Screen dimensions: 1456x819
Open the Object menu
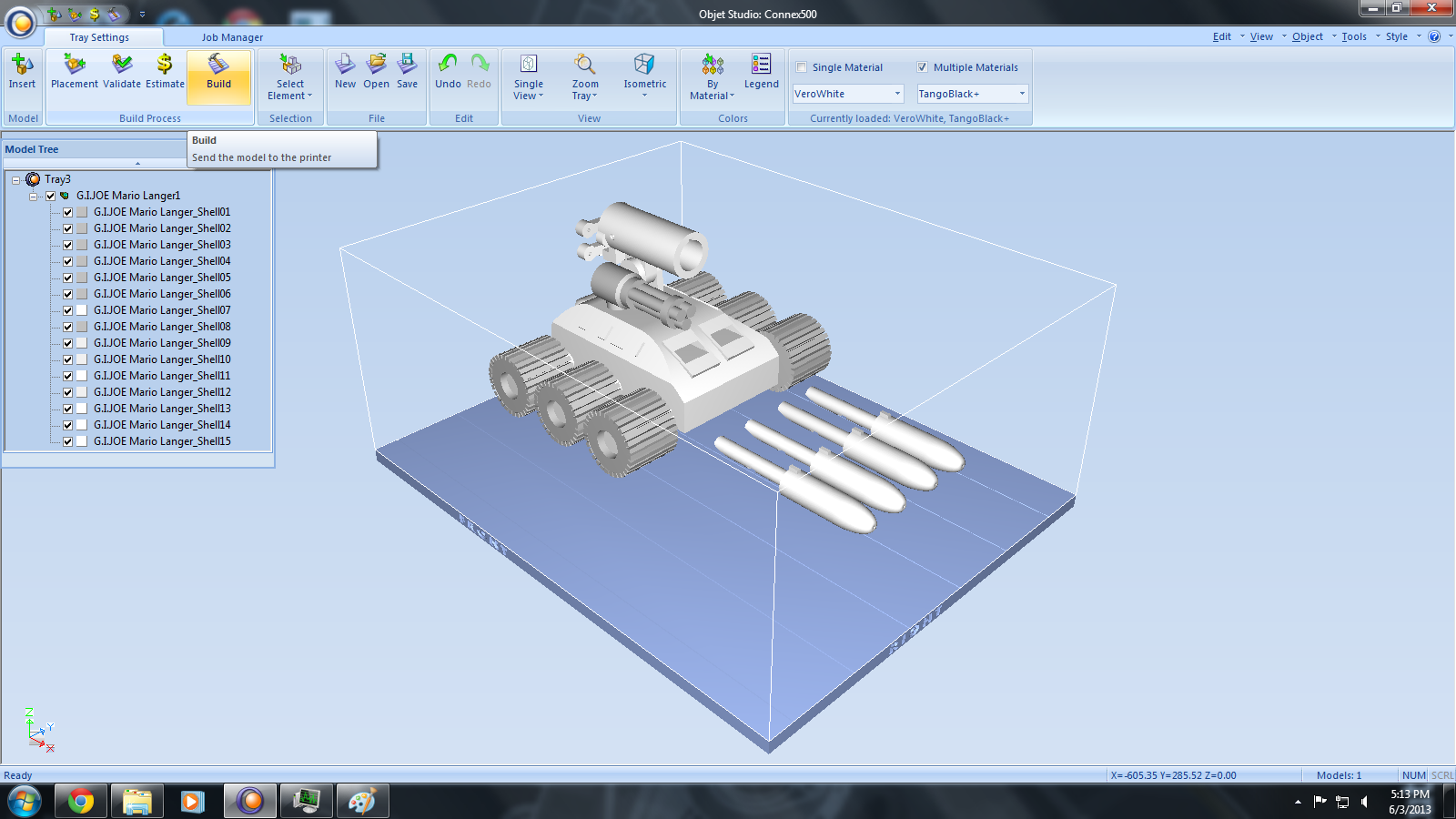tap(1308, 36)
